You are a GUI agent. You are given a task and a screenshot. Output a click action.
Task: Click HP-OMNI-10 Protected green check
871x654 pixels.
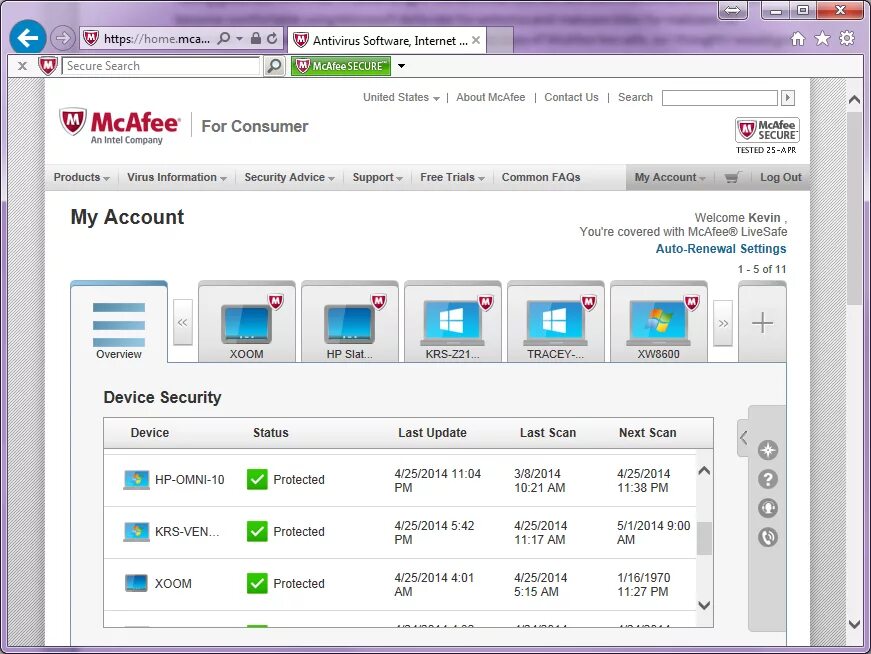[x=257, y=480]
